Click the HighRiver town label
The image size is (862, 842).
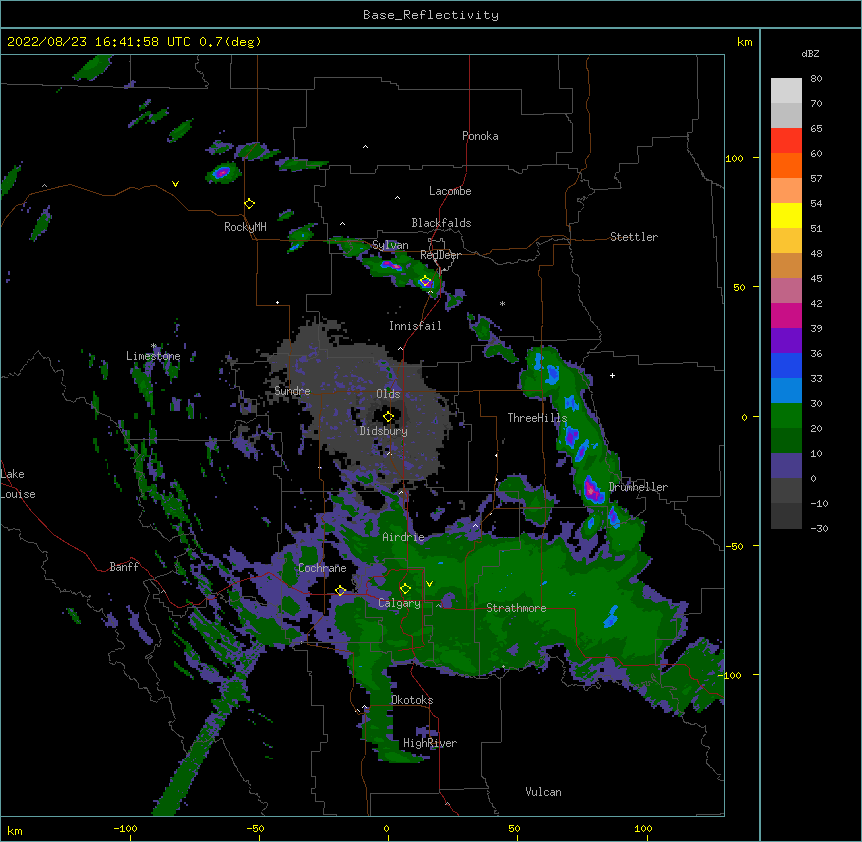click(430, 743)
